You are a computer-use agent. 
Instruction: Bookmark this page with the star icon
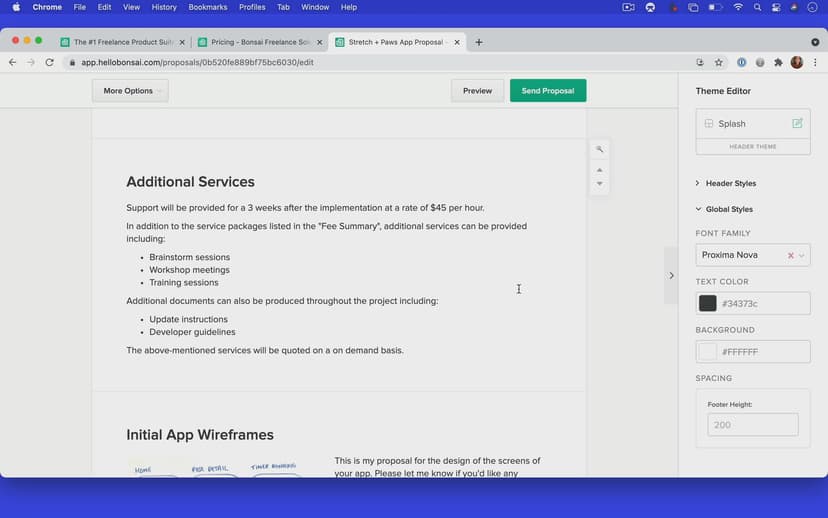pos(718,62)
